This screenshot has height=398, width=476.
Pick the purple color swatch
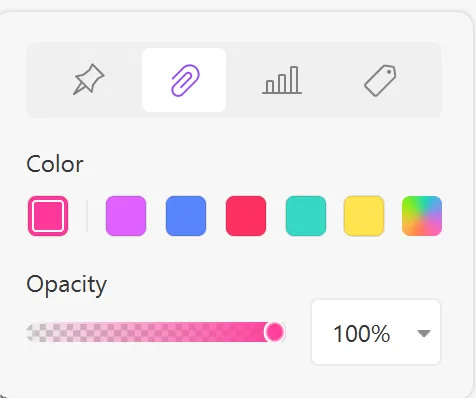126,216
